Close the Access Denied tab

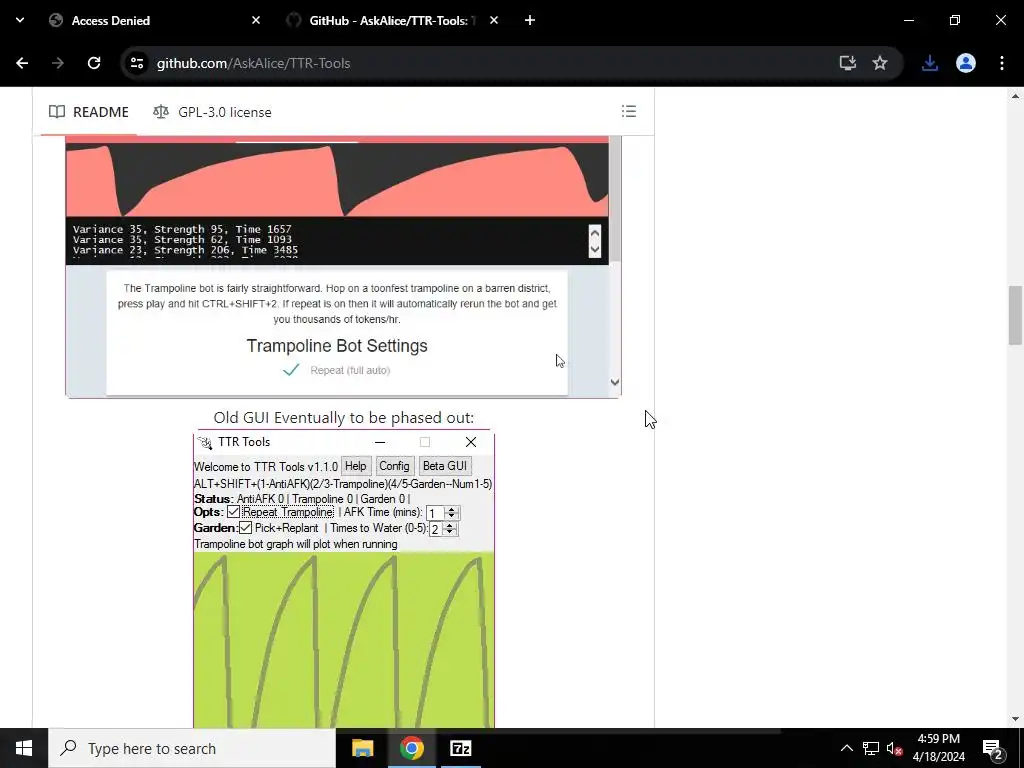pos(256,20)
